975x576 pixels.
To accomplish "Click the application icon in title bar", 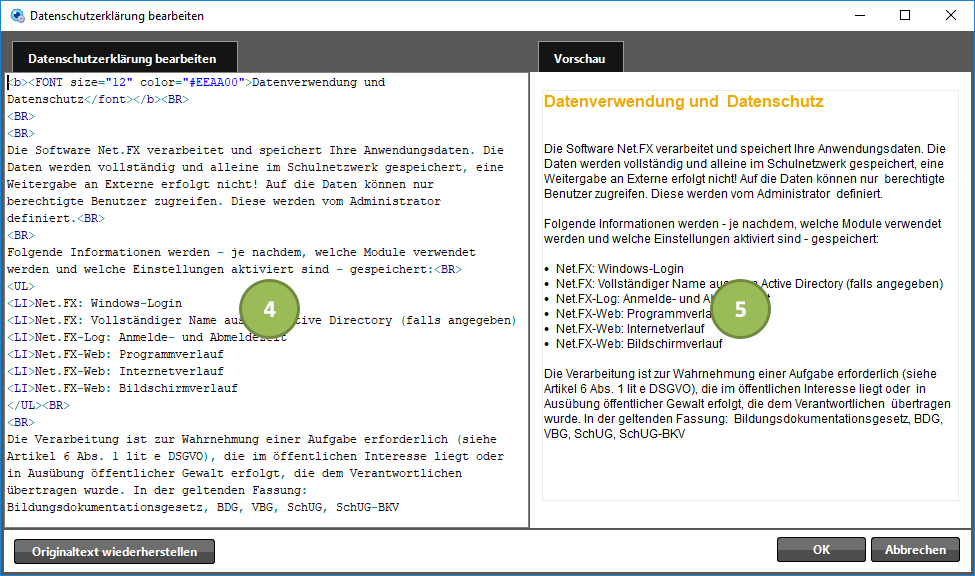I will point(17,16).
